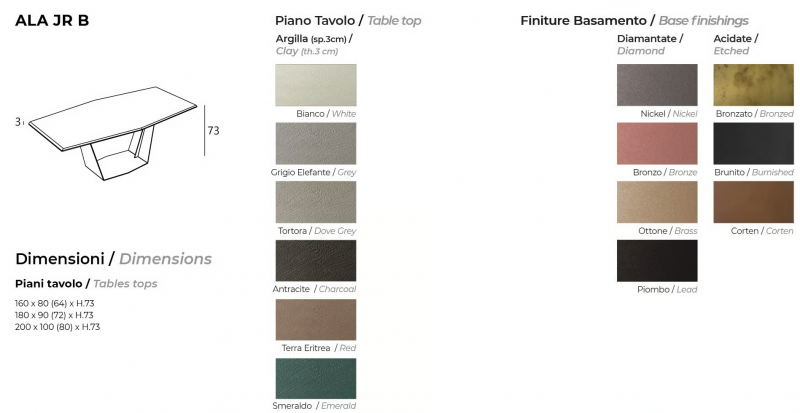Pick the Brunito burnished finish swatch

point(754,143)
